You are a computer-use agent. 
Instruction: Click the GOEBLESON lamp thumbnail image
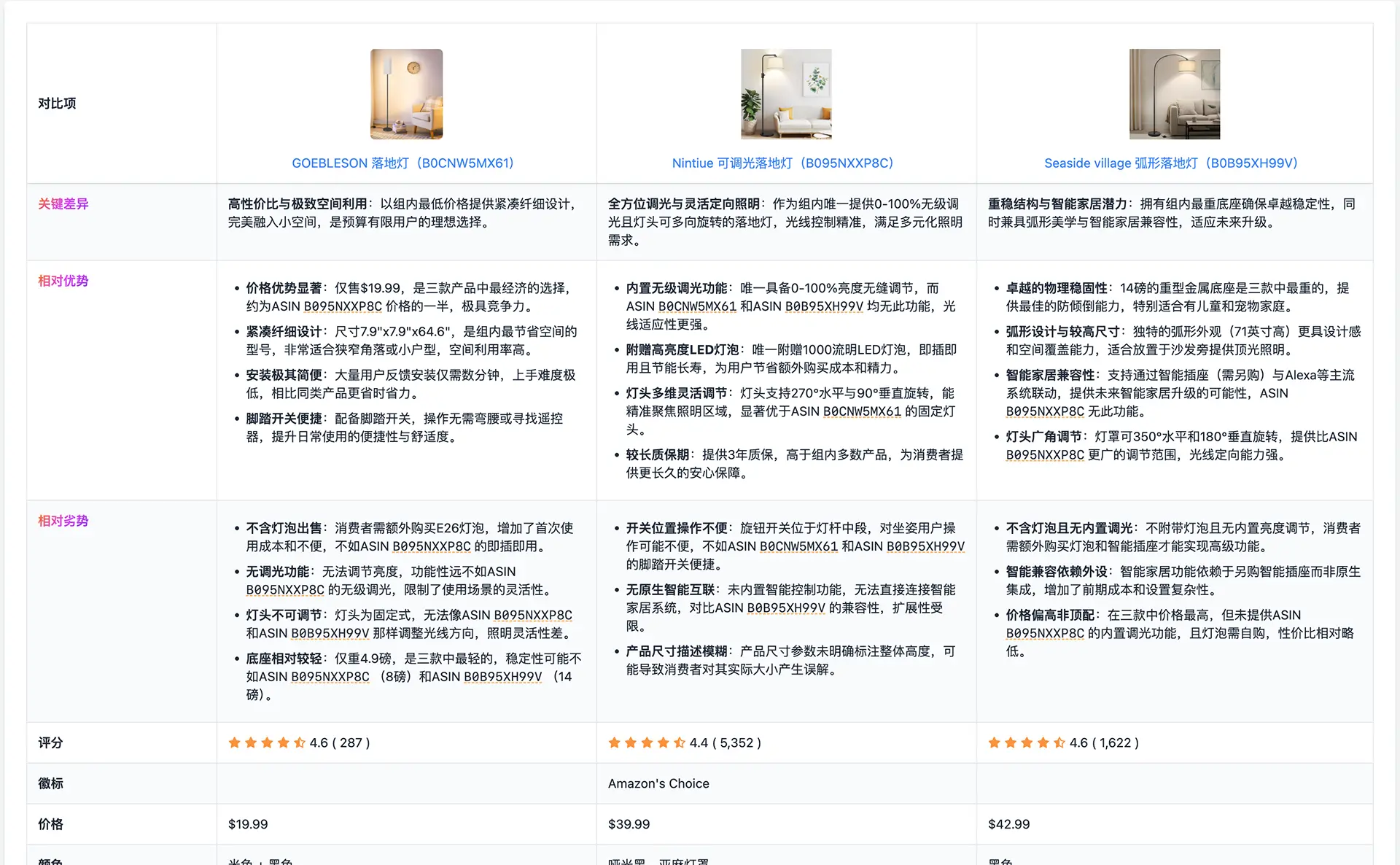coord(406,94)
